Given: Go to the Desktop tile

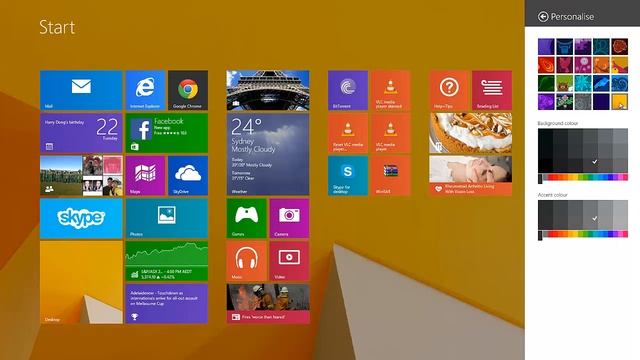Looking at the screenshot, I should click(x=81, y=282).
